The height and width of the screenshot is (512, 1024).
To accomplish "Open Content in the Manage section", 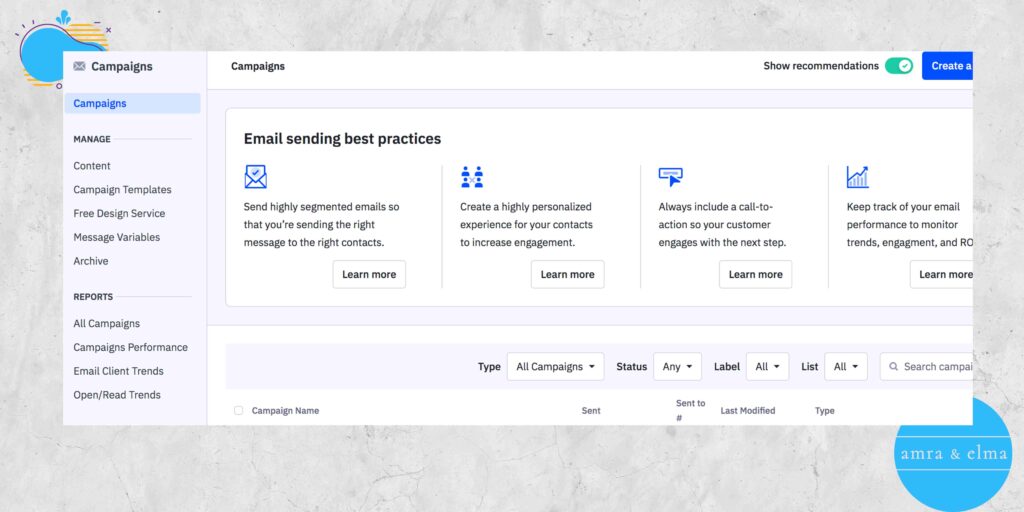I will click(x=92, y=166).
